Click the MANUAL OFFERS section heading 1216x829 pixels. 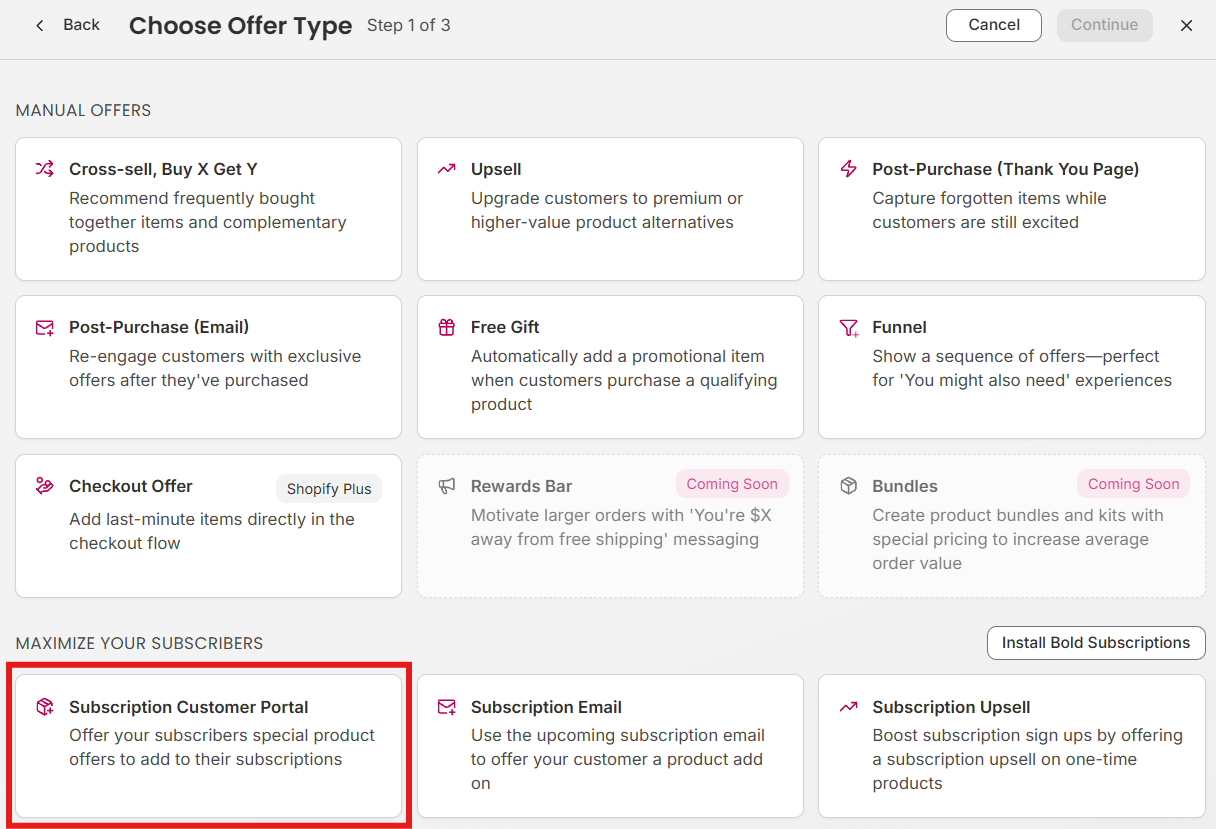click(x=84, y=110)
